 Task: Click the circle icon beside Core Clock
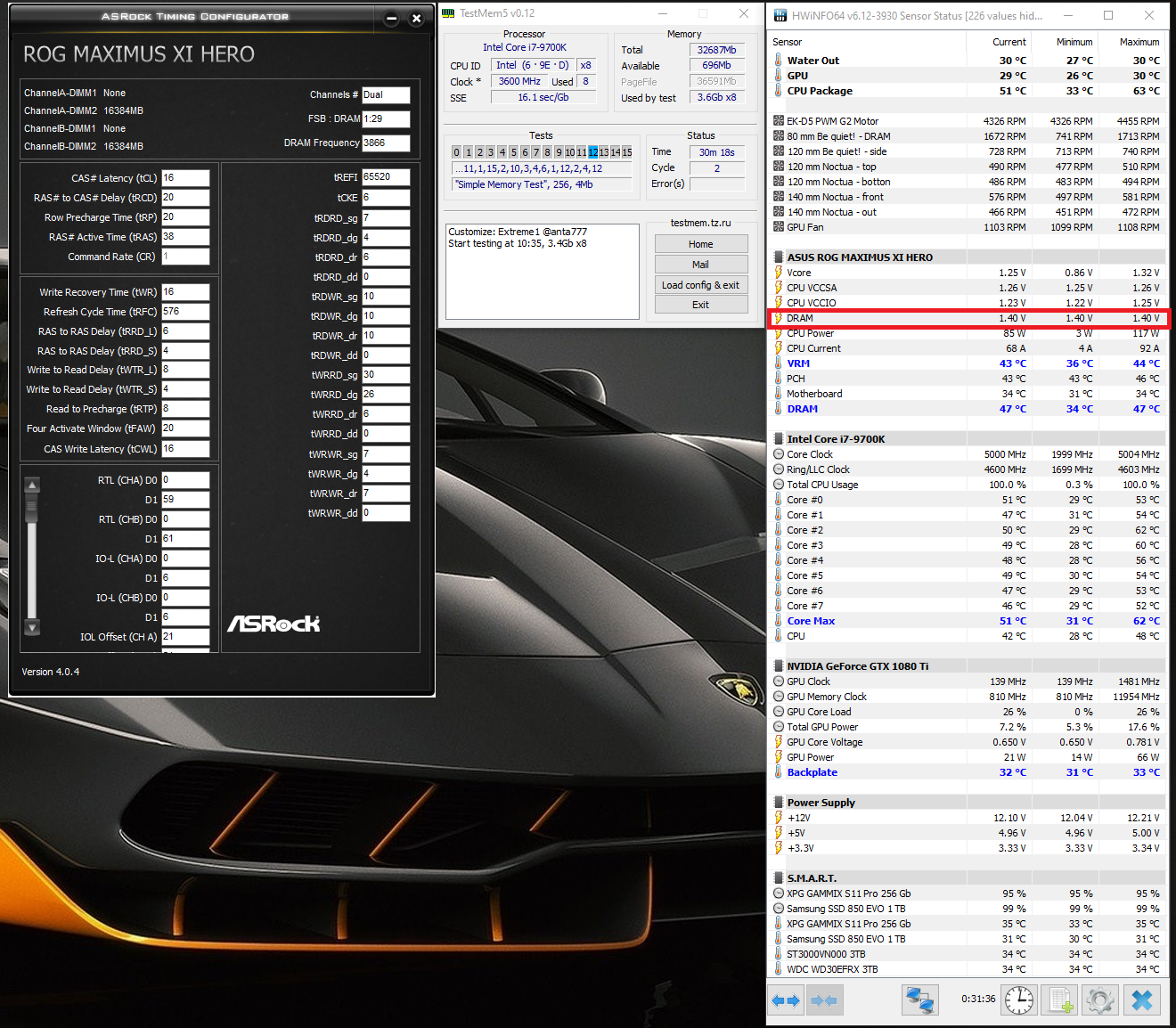pyautogui.click(x=779, y=454)
